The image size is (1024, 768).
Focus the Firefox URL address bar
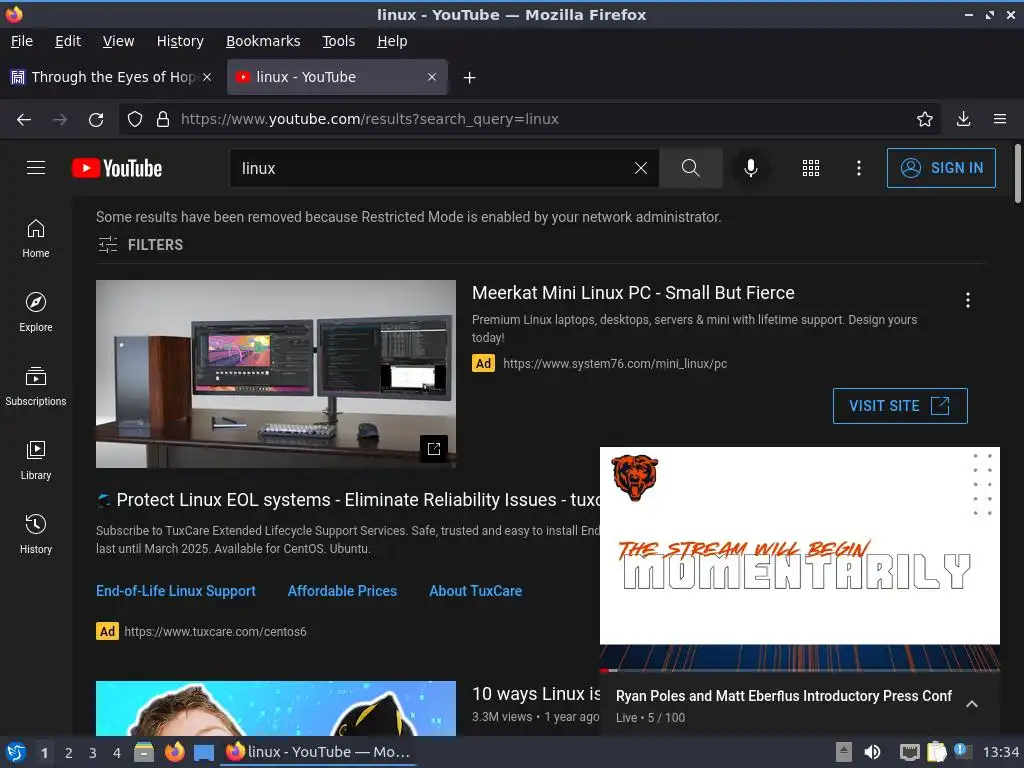click(x=529, y=119)
